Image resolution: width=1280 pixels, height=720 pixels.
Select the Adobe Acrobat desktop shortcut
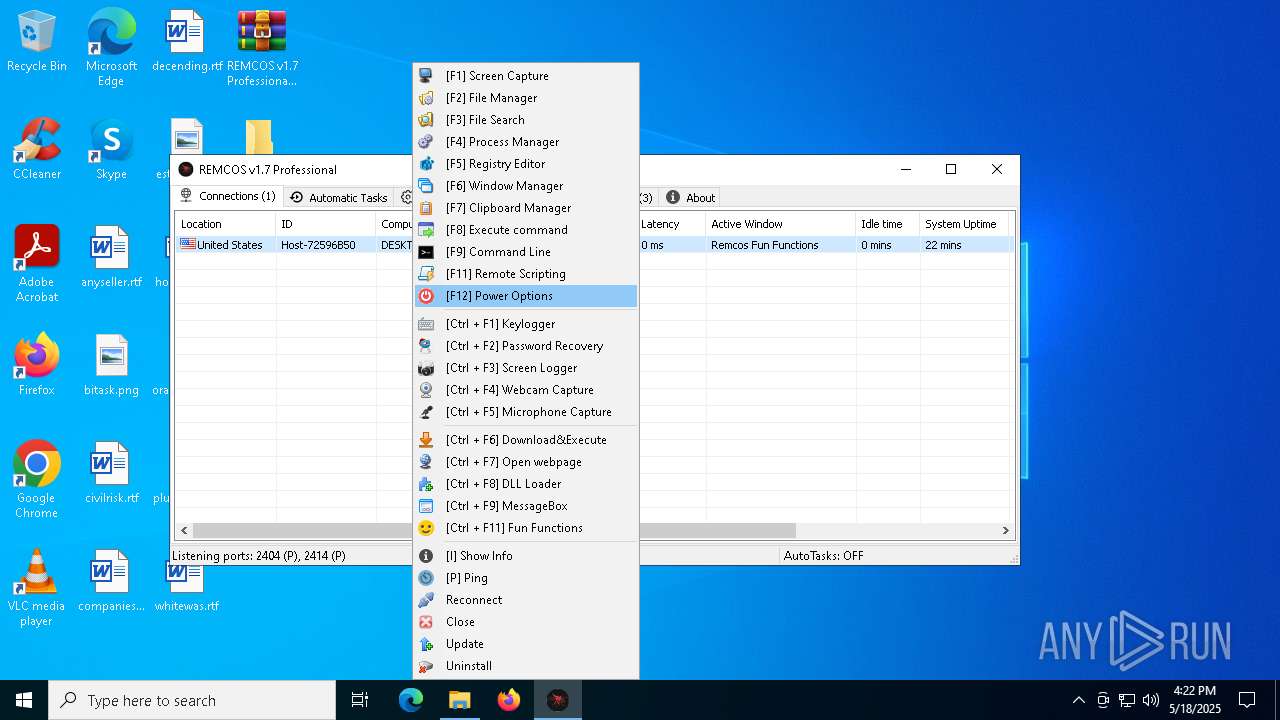coord(37,265)
